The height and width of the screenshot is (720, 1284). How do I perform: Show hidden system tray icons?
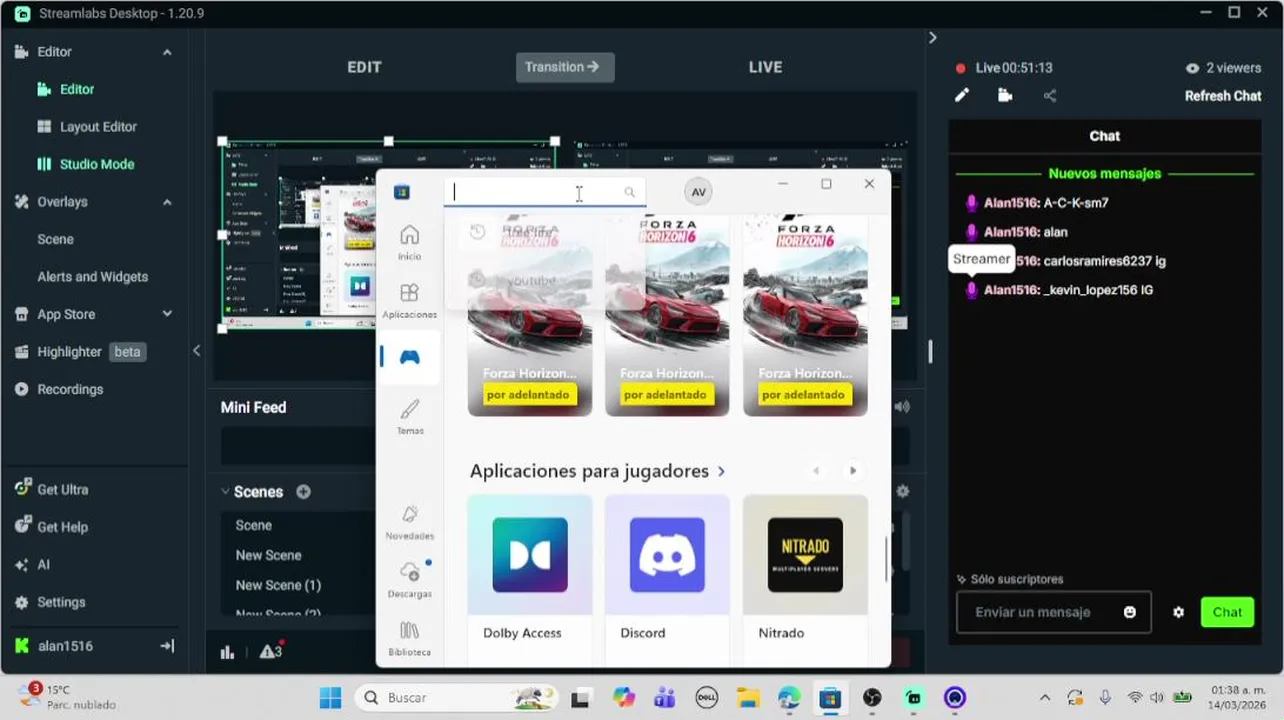[x=1045, y=697]
